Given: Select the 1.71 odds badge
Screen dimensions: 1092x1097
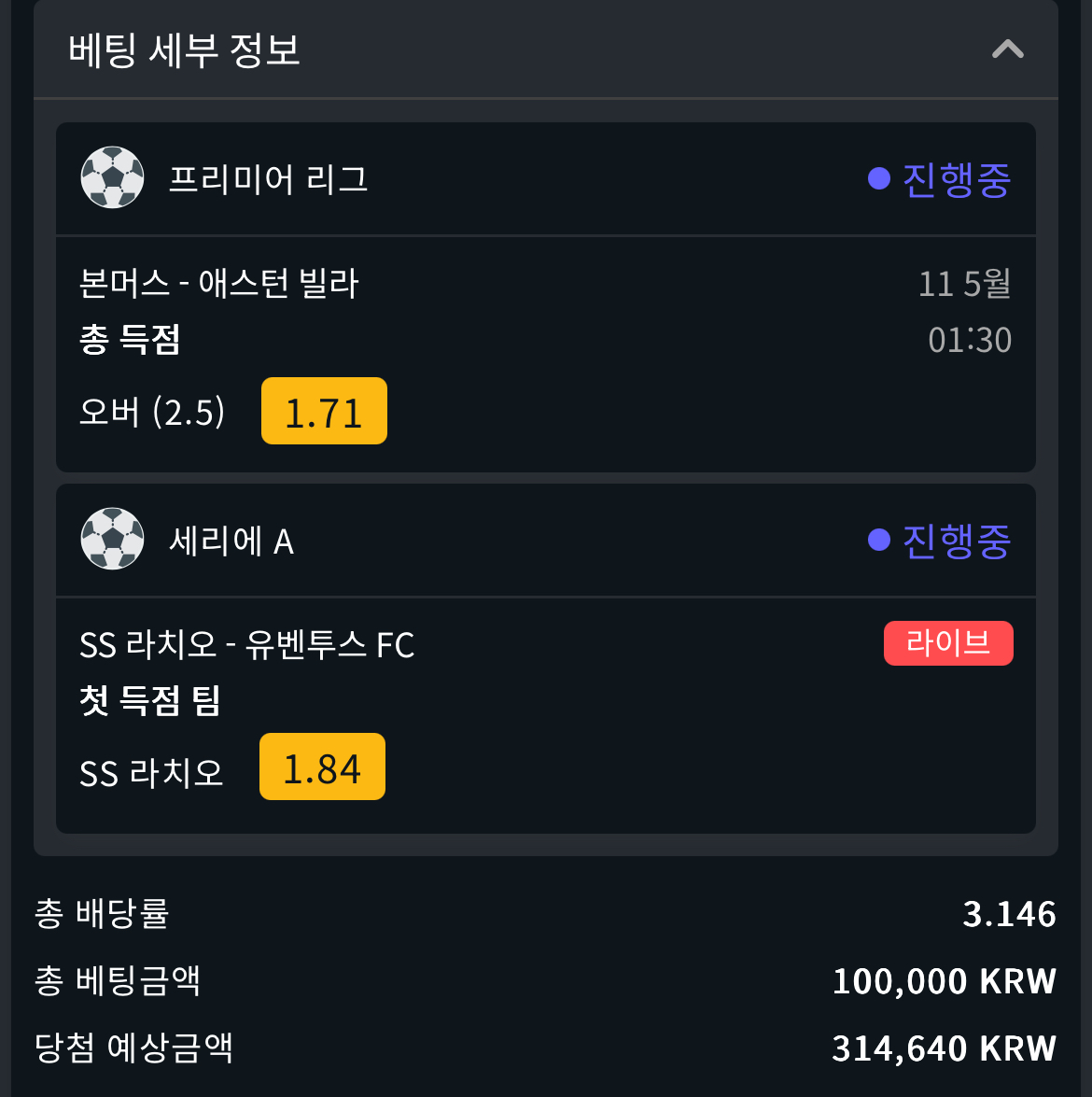Looking at the screenshot, I should [324, 412].
